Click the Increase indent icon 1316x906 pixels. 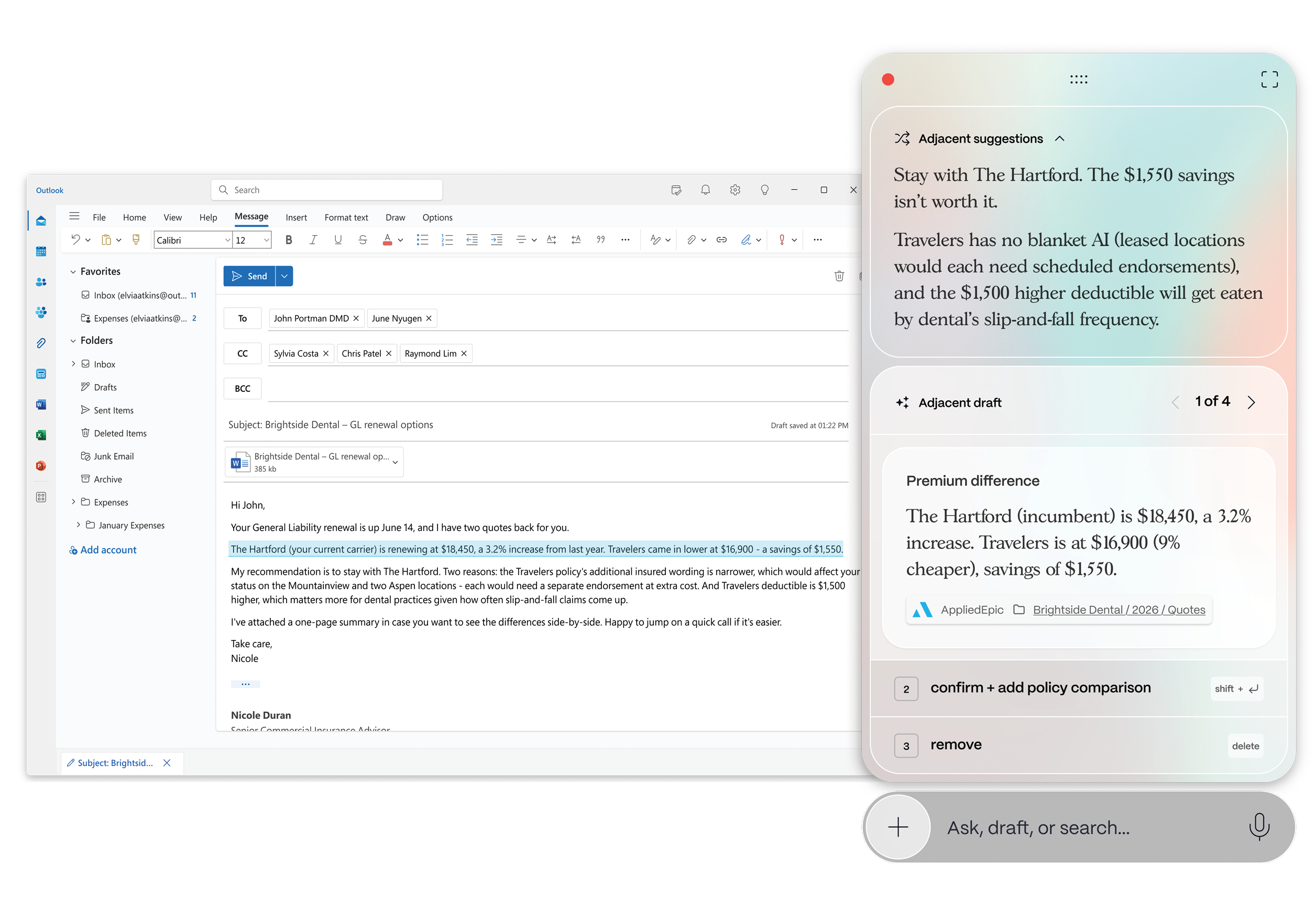point(497,240)
